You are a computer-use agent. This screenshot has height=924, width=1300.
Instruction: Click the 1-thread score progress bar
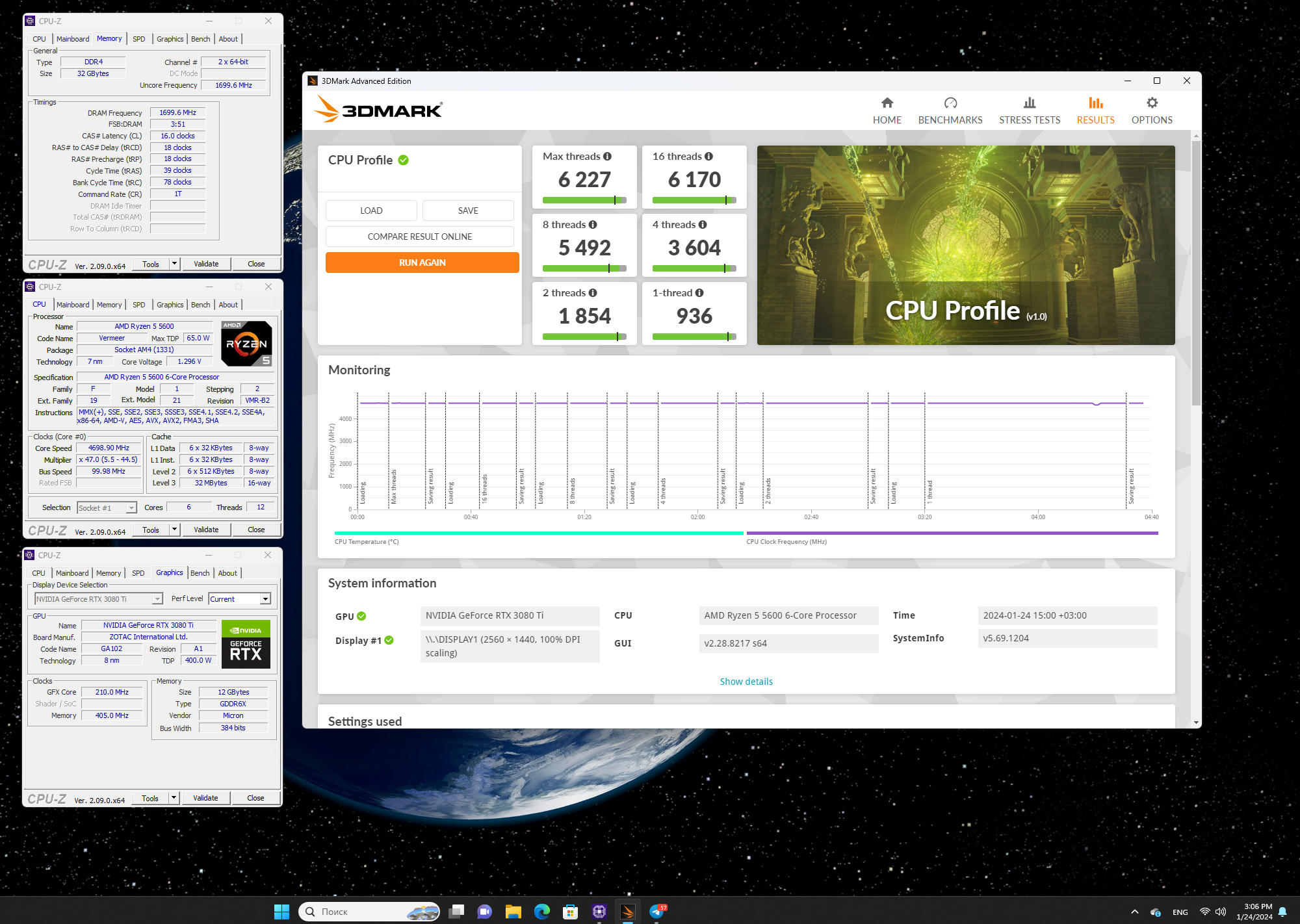pos(694,337)
